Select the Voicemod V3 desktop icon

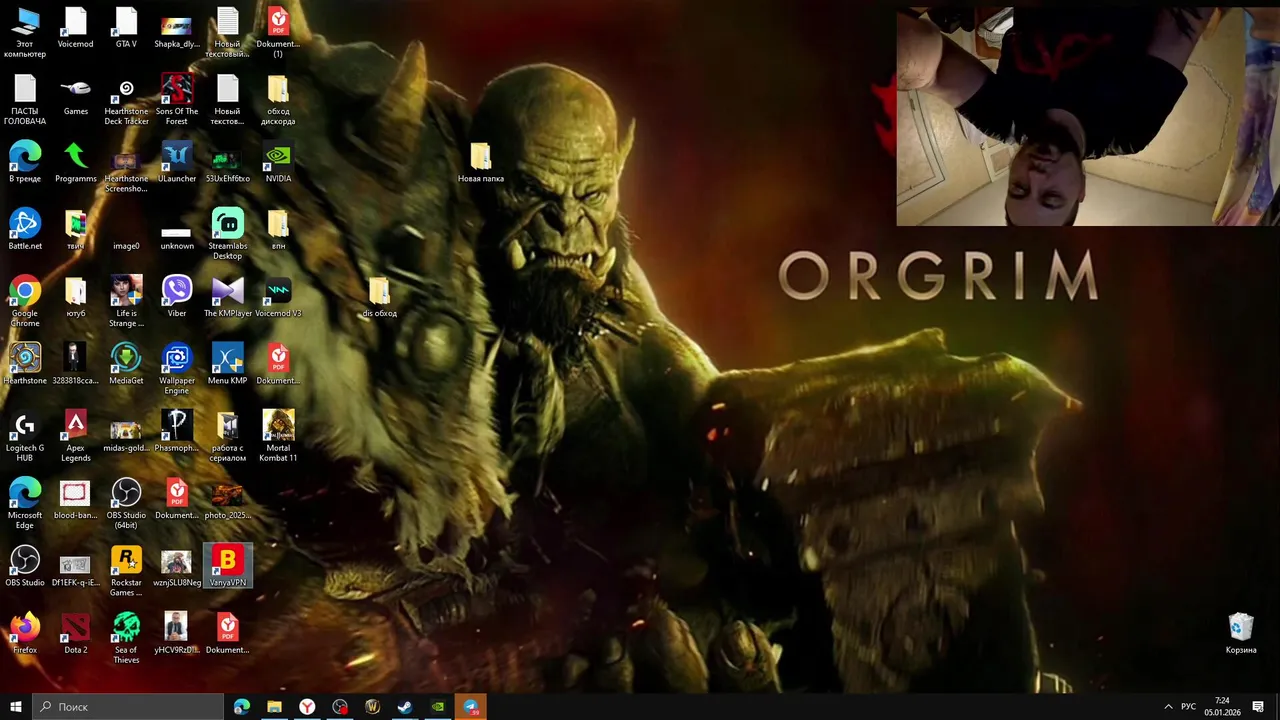278,297
